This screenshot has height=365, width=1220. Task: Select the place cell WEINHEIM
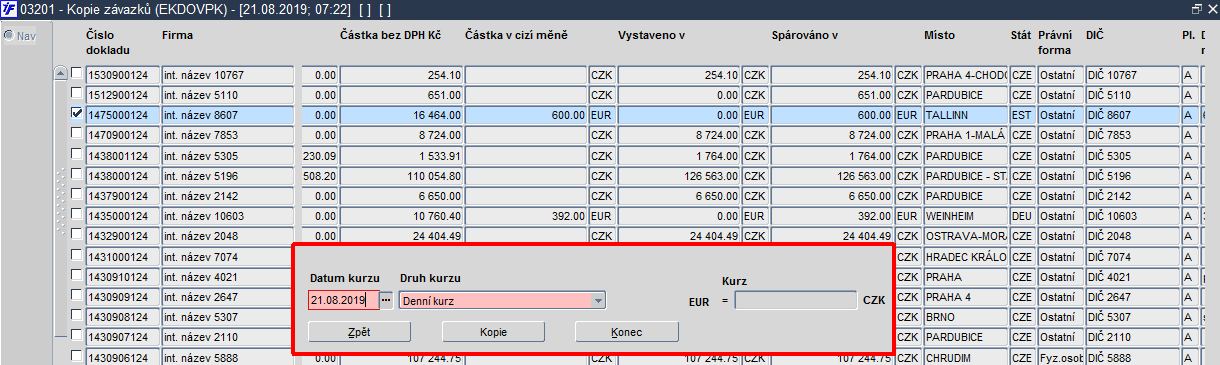click(x=964, y=216)
